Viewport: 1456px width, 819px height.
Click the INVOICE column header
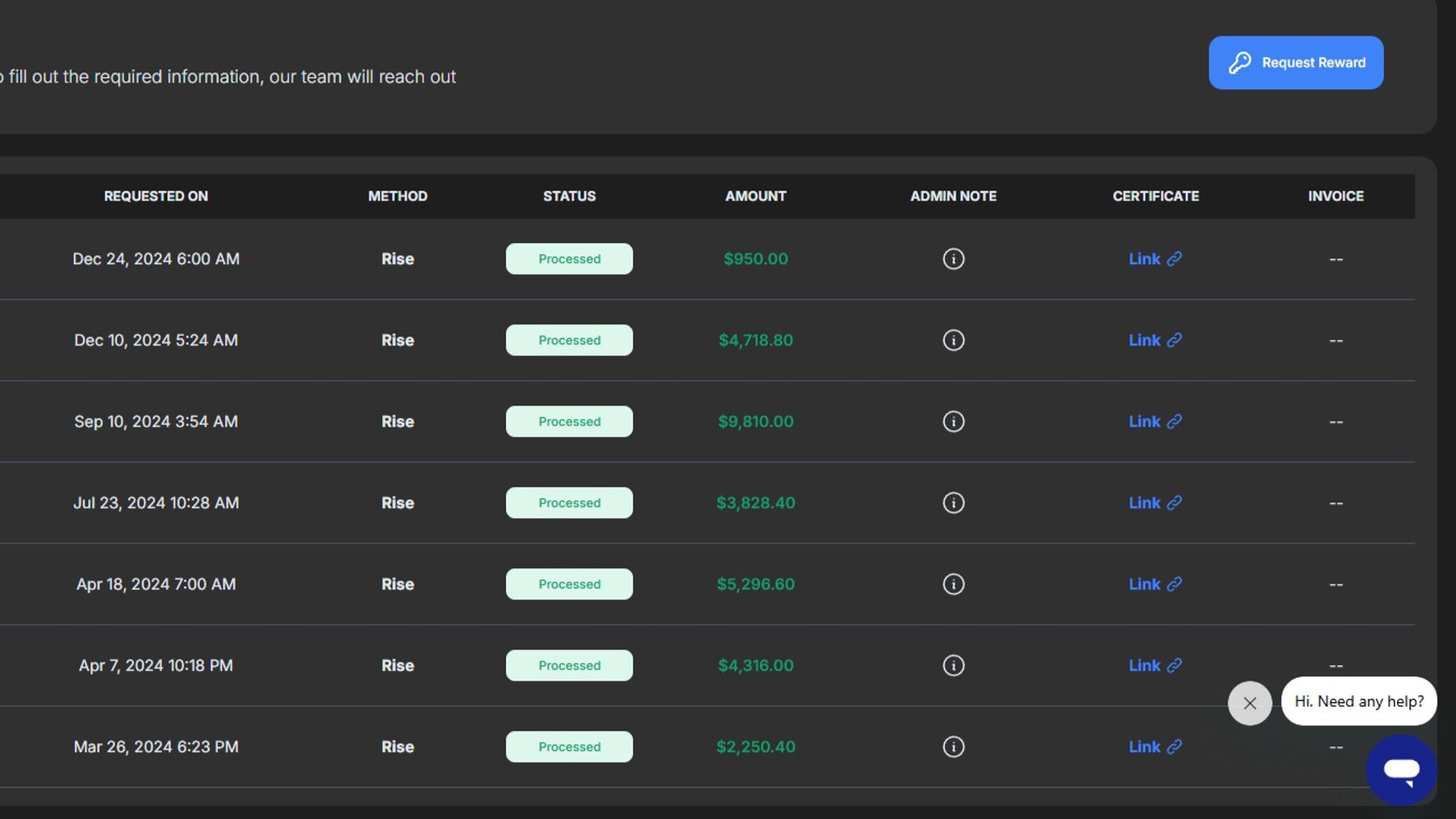pos(1336,196)
